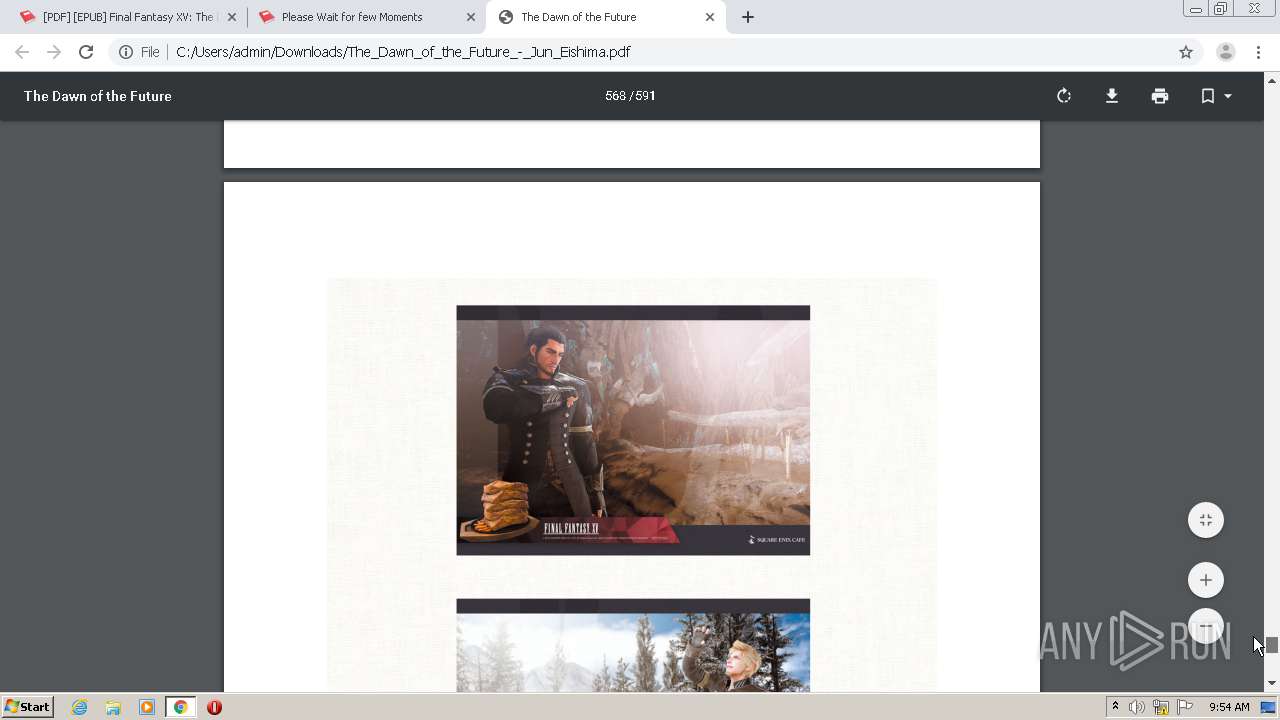Image resolution: width=1280 pixels, height=720 pixels.
Task: Launch Internet Explorer from the taskbar
Action: (79, 707)
